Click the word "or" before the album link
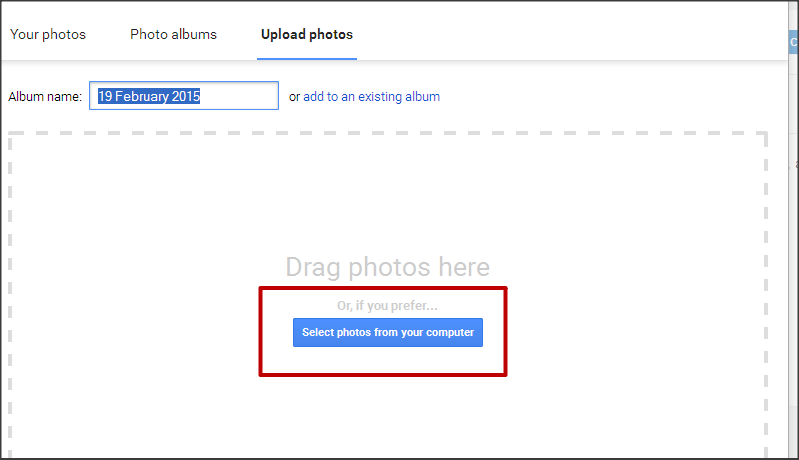The image size is (799, 460). point(294,97)
